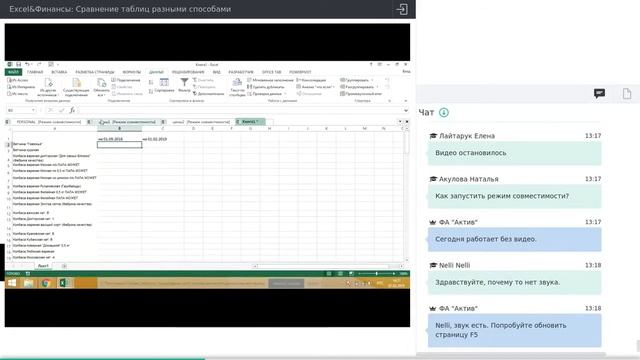
Task: Switch to Normal view icon in status bar
Action: coord(329,273)
